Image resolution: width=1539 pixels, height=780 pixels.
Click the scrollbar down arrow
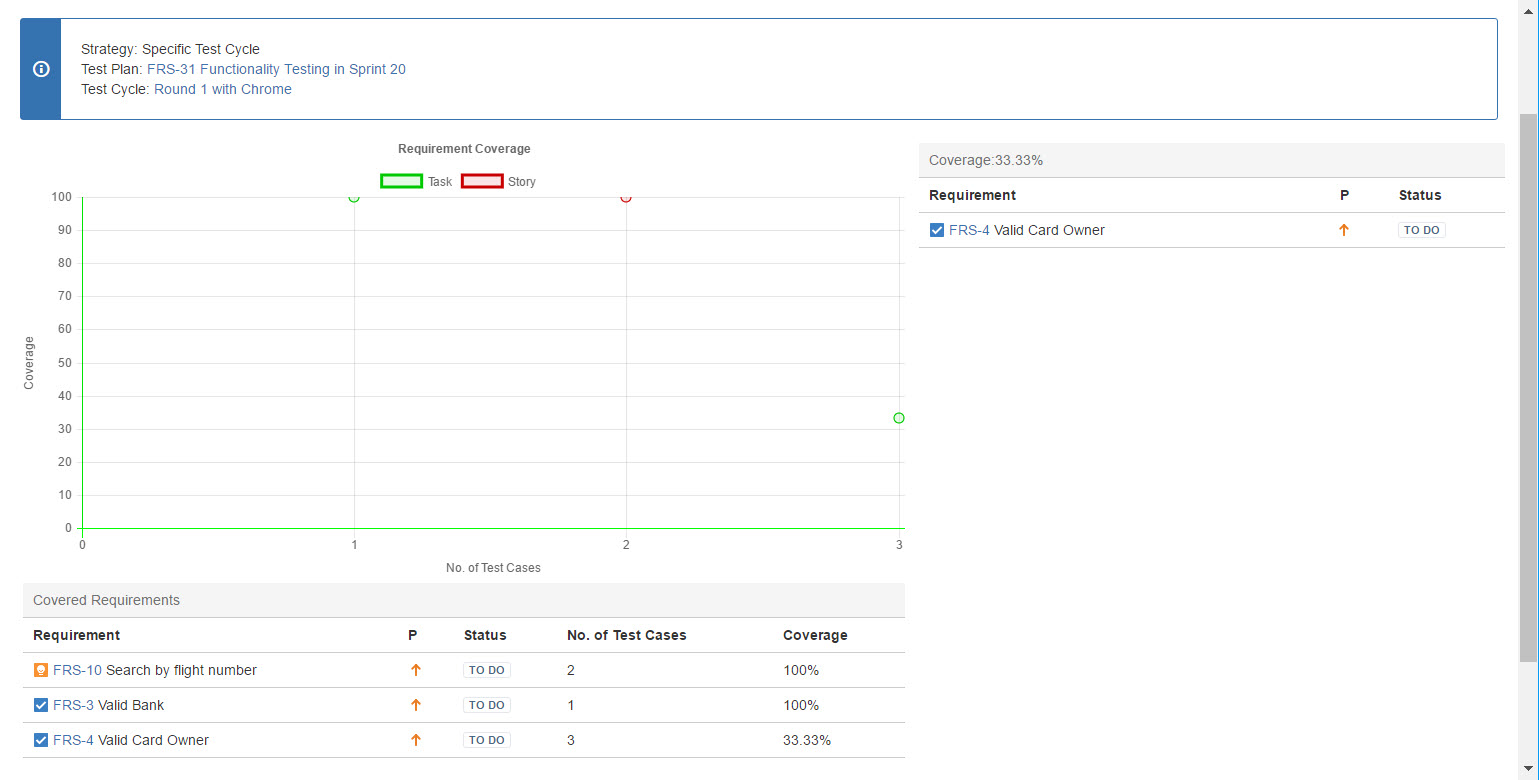tap(1528, 771)
